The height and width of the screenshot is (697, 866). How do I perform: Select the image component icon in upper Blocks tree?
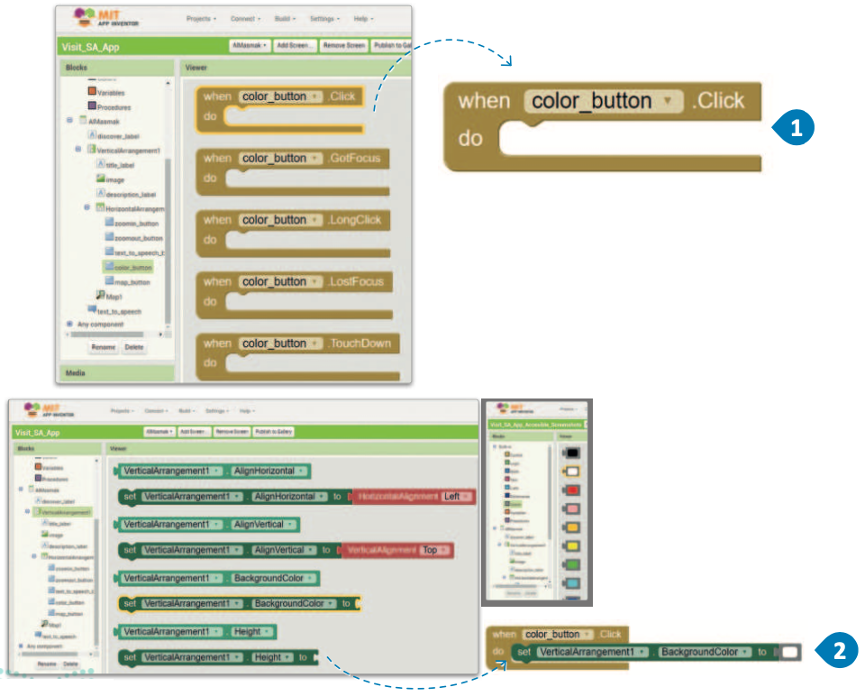pos(101,178)
